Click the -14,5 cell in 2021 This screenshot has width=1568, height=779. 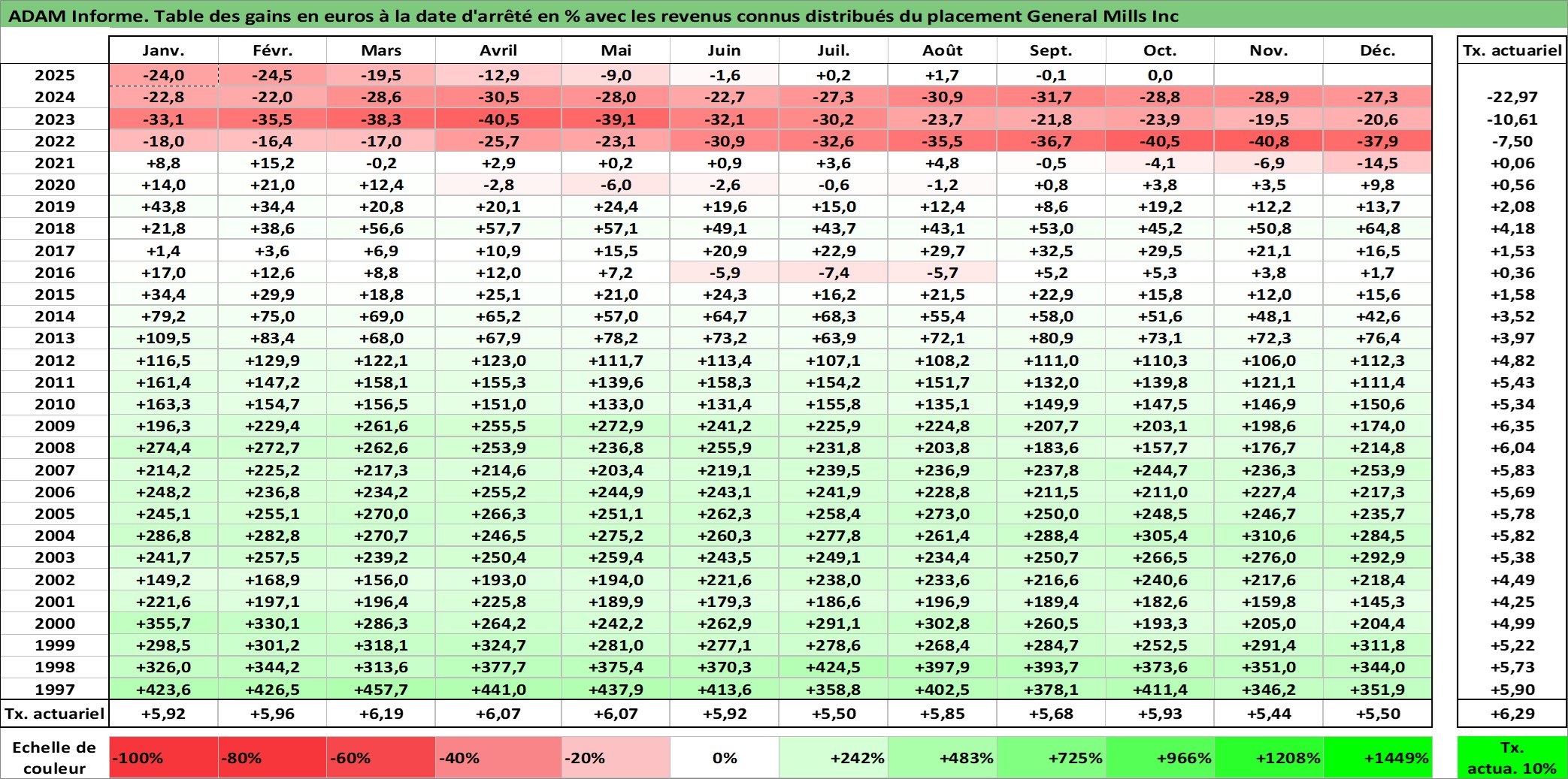point(1377,163)
